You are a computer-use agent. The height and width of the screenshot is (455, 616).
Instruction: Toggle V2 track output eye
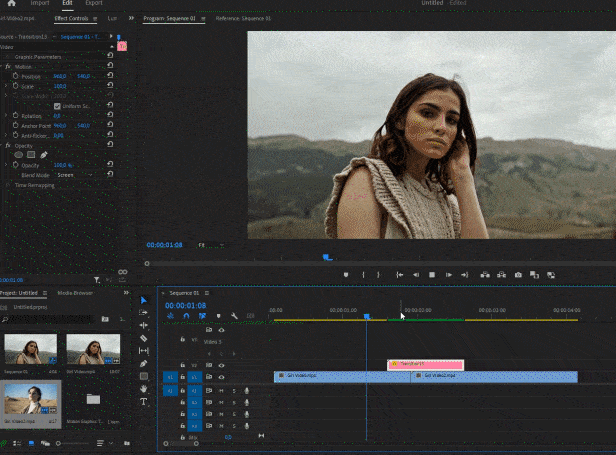221,365
